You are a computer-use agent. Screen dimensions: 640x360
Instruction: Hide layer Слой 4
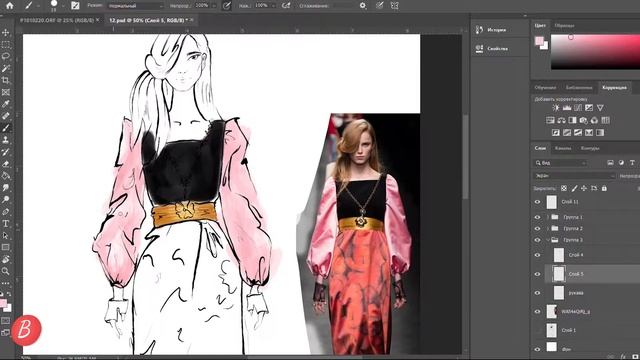click(x=537, y=255)
